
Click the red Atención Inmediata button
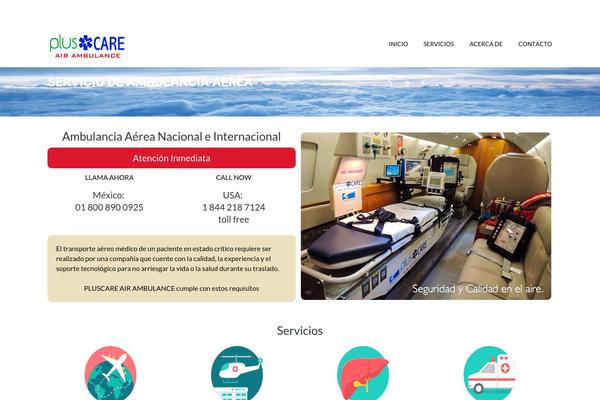pos(171,158)
